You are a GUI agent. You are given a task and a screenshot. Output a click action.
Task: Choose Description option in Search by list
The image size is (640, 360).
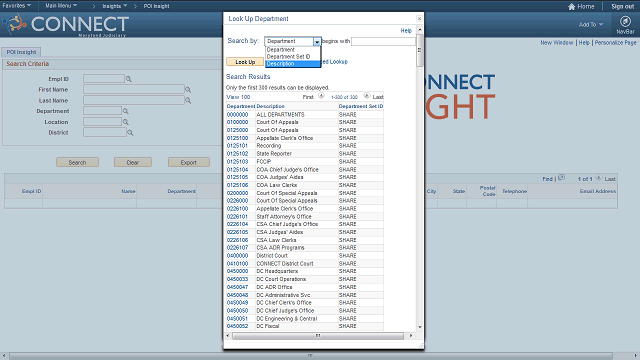(293, 64)
